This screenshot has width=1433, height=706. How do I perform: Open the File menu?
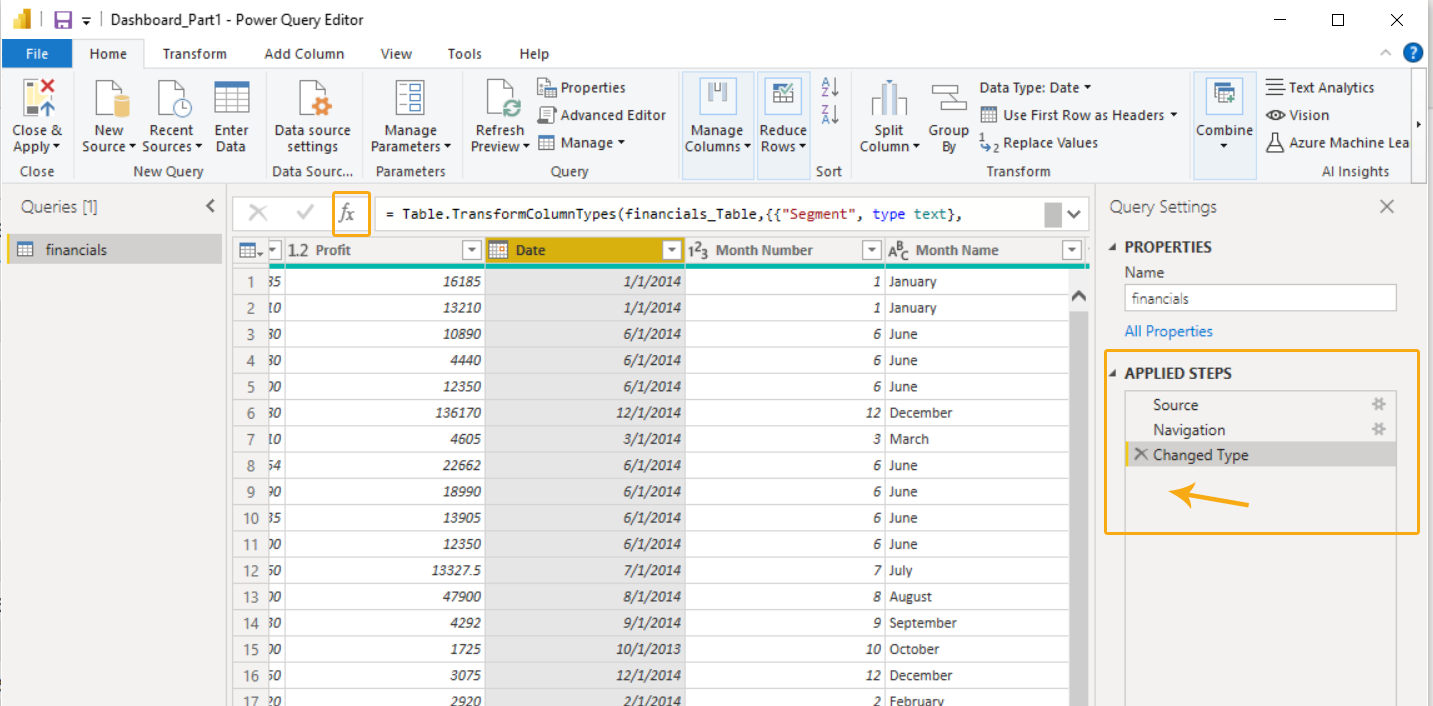point(37,54)
